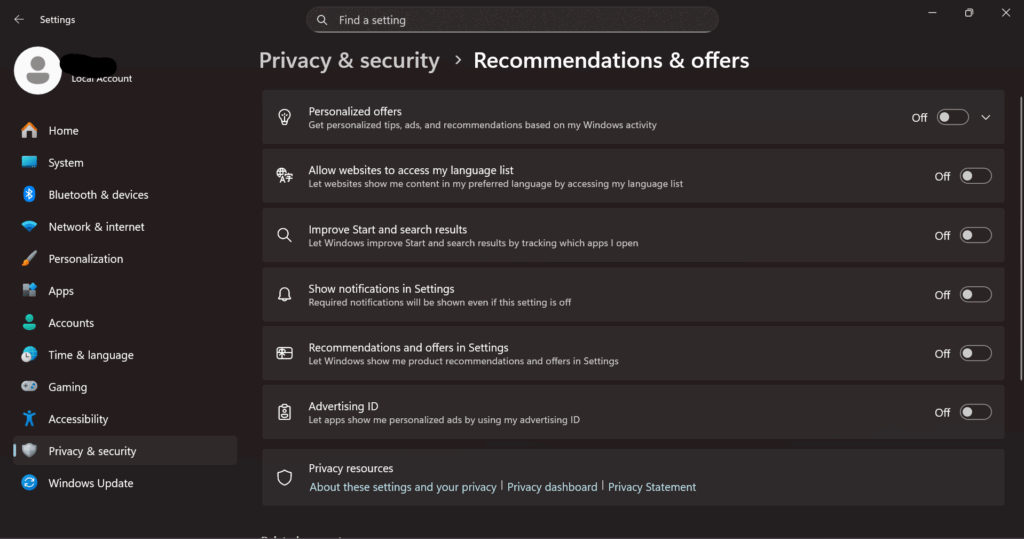
Task: Switch on Allow websites language list access
Action: click(x=975, y=176)
